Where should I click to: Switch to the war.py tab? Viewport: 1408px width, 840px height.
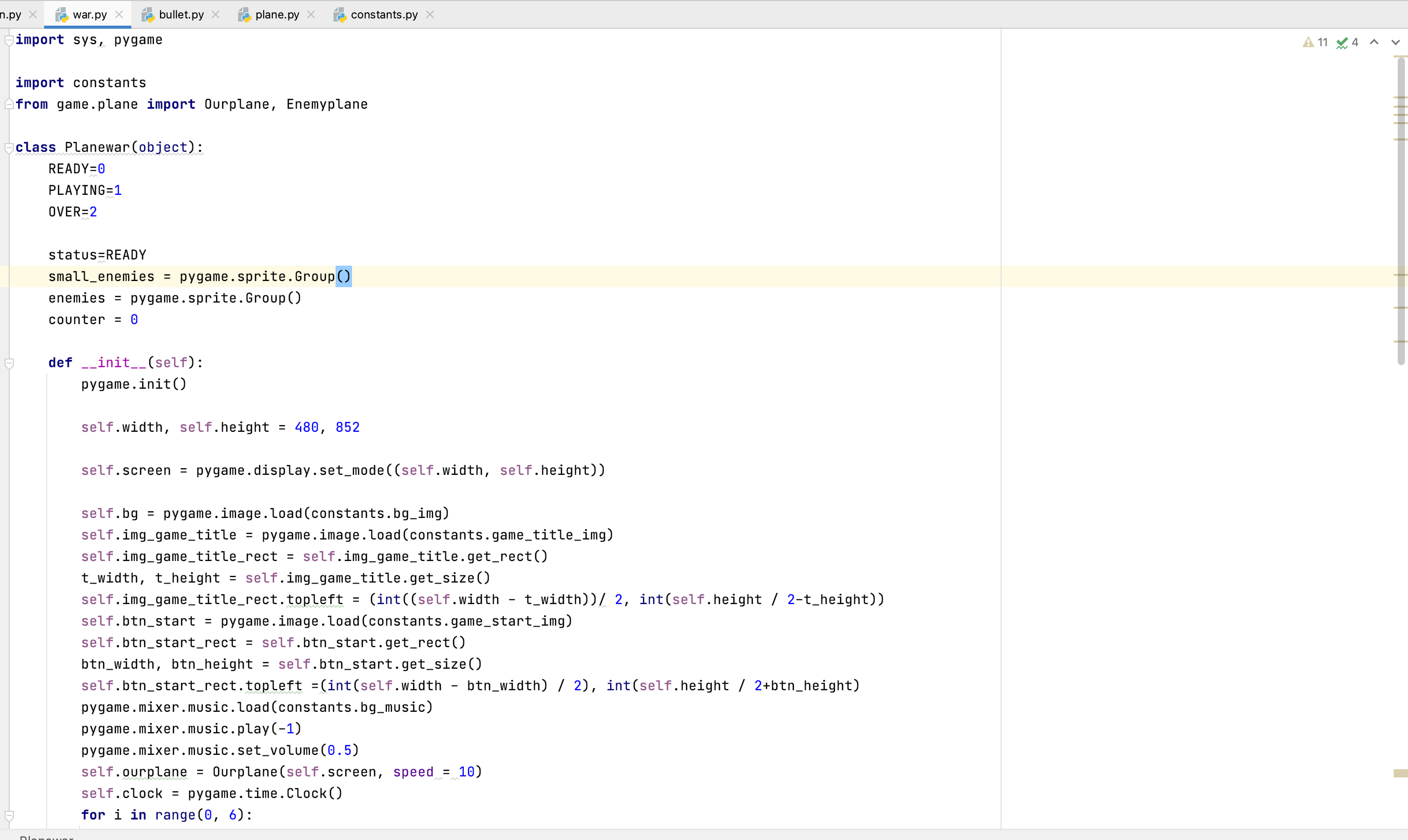tap(89, 15)
